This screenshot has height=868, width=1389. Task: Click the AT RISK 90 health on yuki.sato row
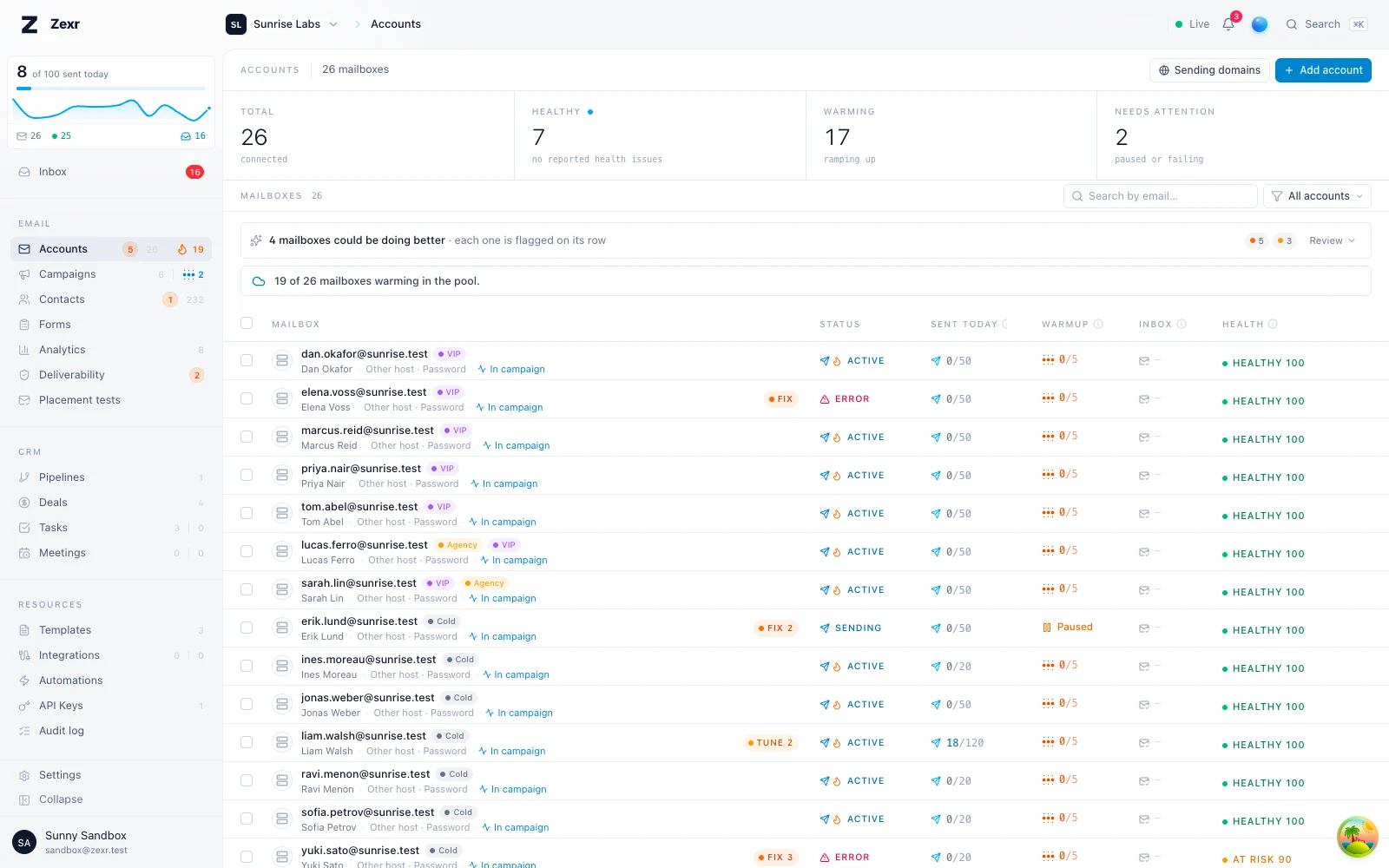click(1257, 859)
